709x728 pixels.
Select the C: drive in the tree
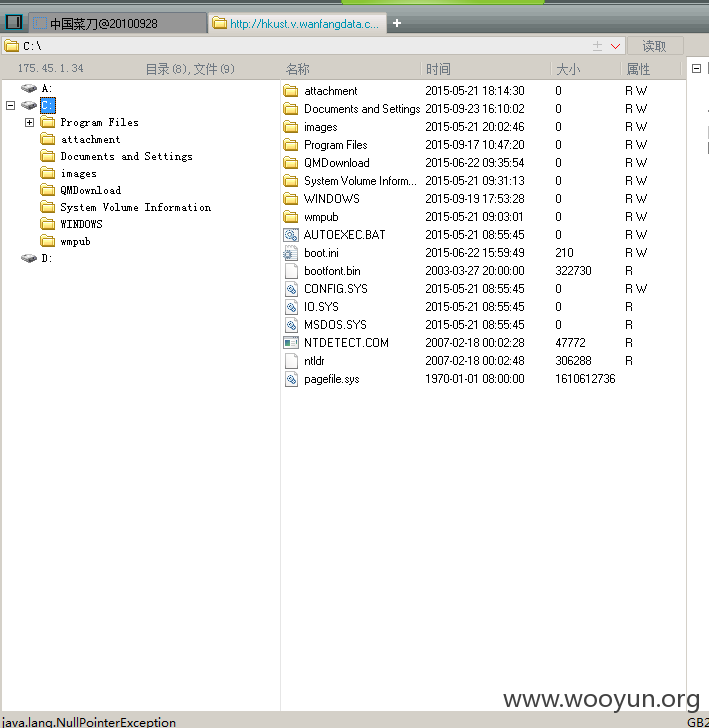(47, 105)
